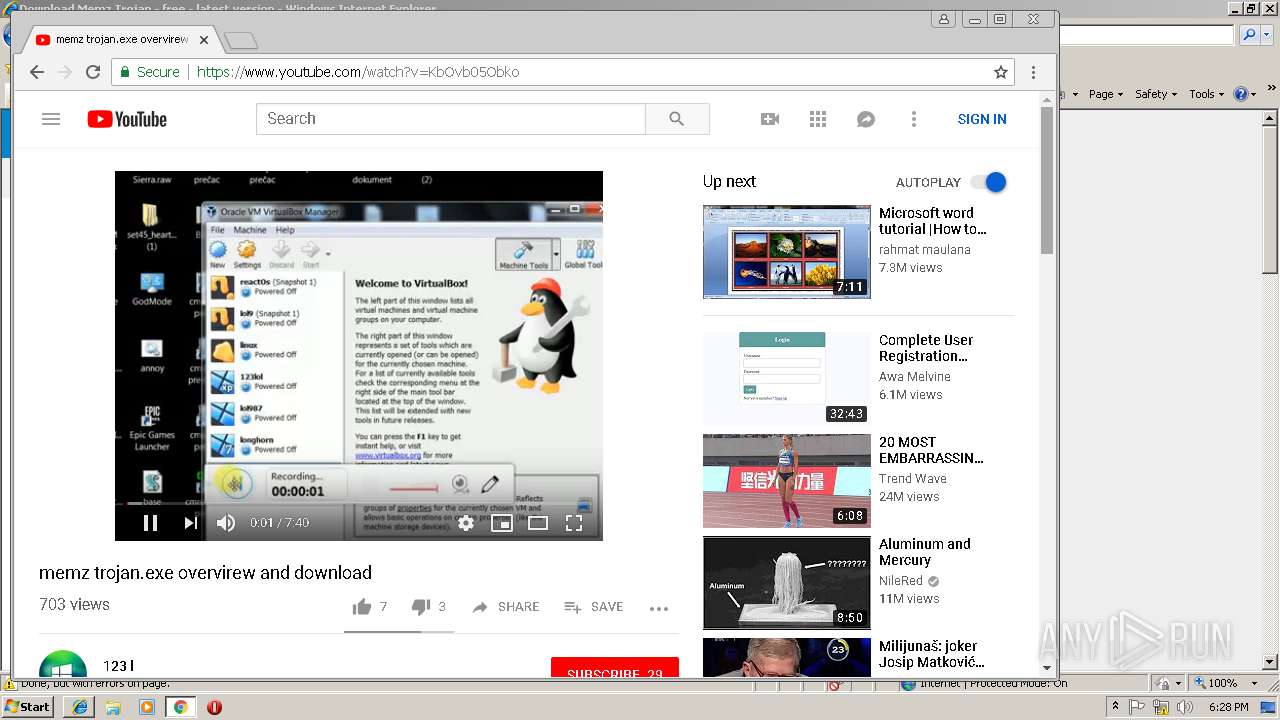Open the Chrome three-dot menu

(x=1033, y=72)
